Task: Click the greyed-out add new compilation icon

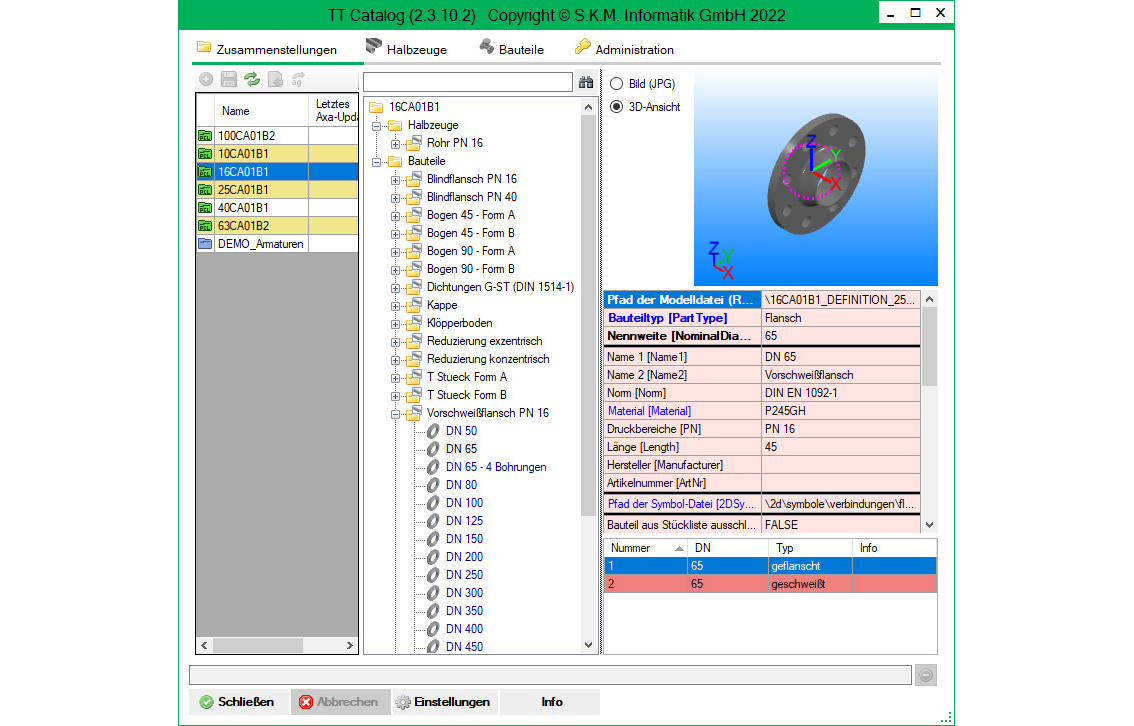Action: point(206,80)
